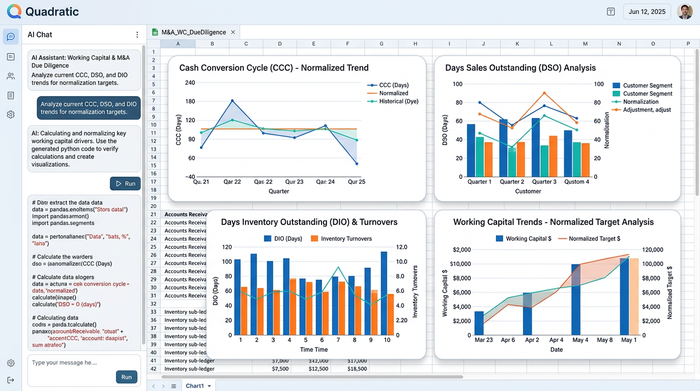Click the Historical legend entry in CCC chart

coord(393,101)
